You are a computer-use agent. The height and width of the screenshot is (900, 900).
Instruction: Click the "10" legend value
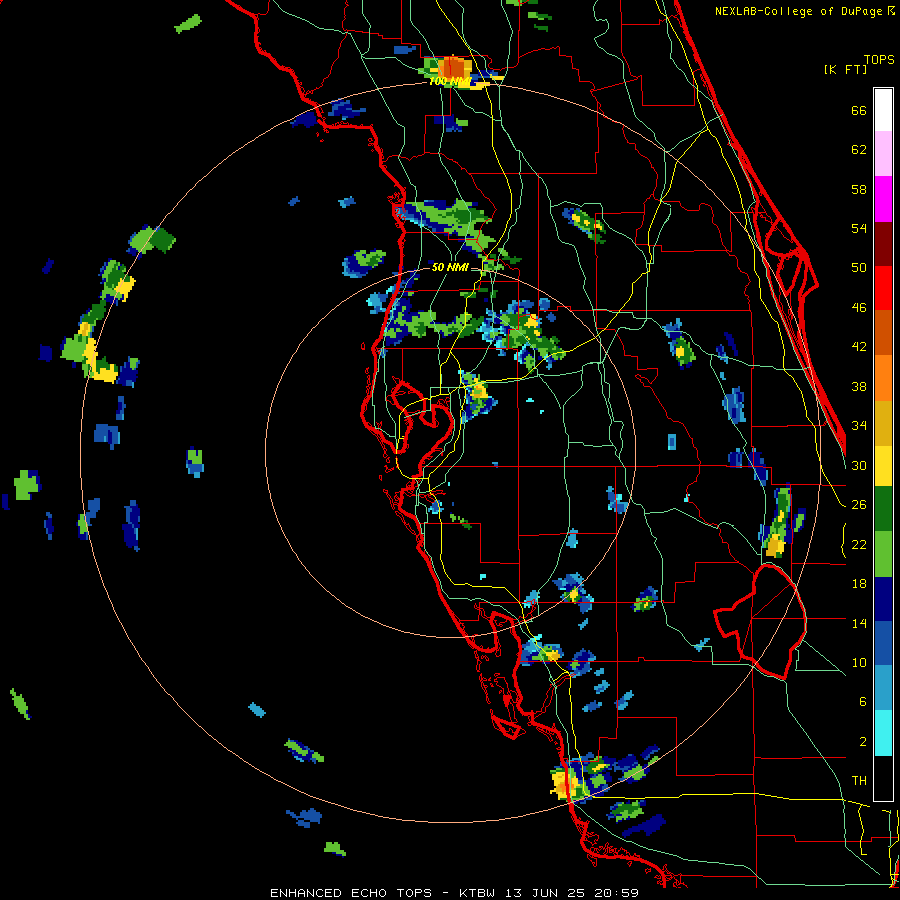[859, 662]
